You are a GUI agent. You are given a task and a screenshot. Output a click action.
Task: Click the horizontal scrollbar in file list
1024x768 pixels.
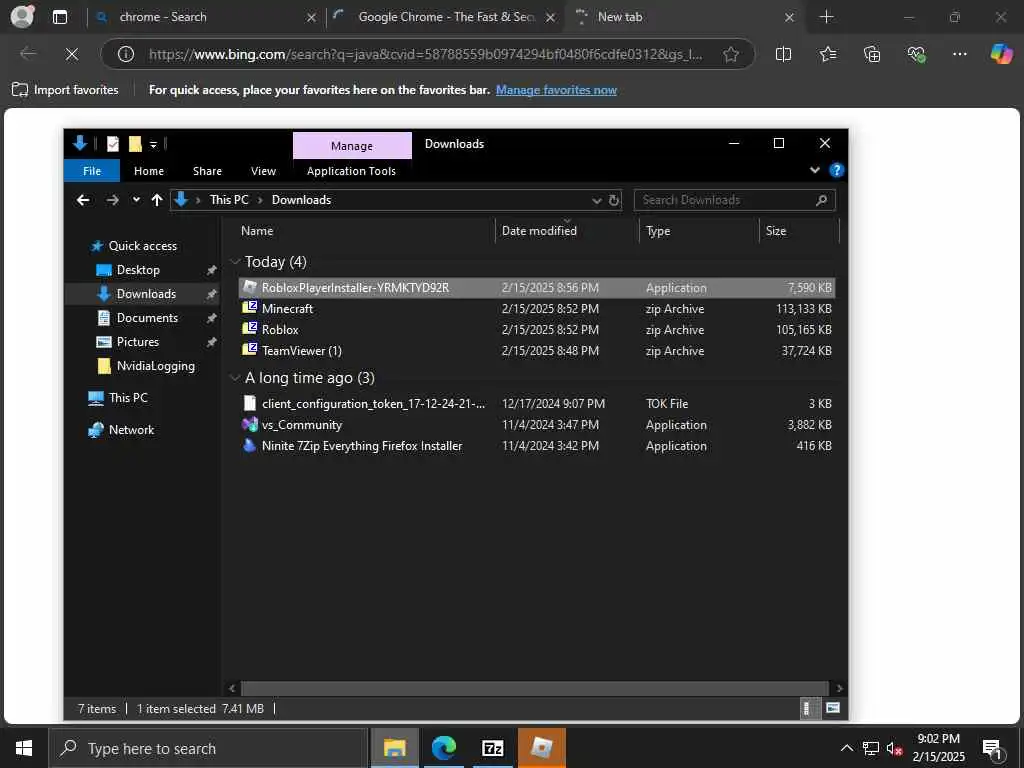535,688
